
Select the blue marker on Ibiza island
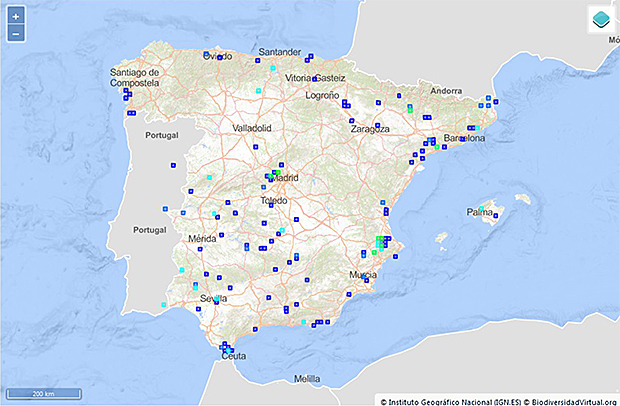[438, 237]
